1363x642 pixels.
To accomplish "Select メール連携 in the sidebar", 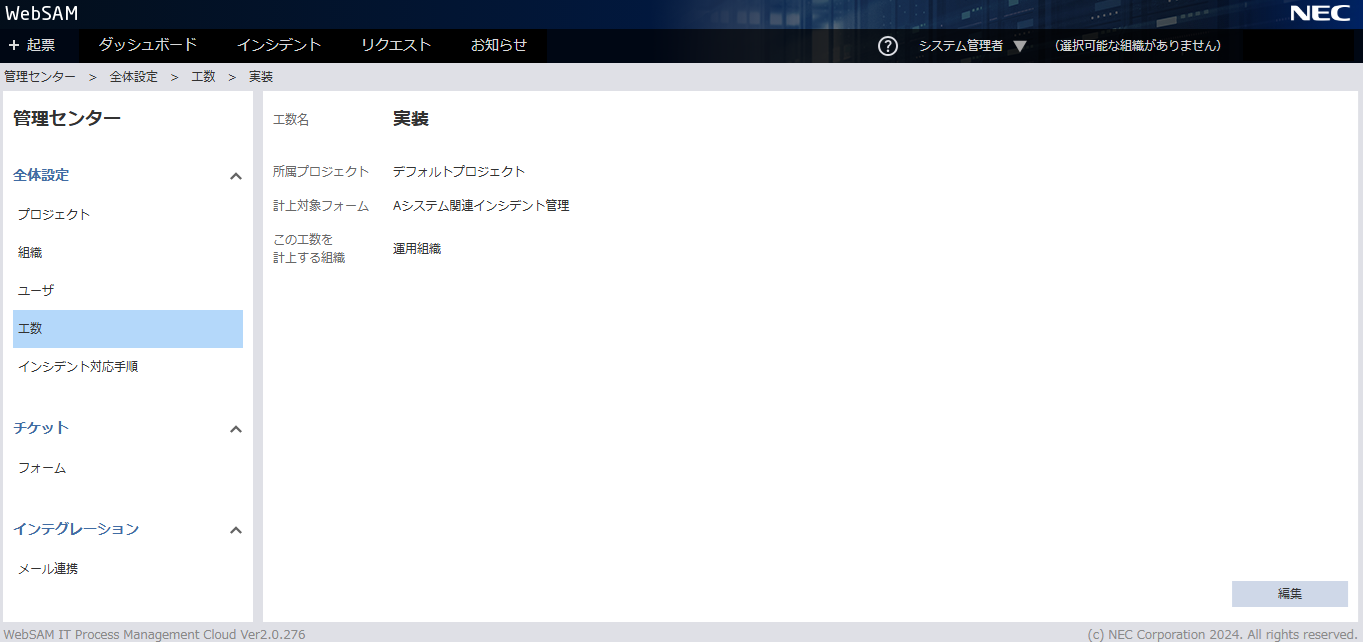I will coord(48,569).
